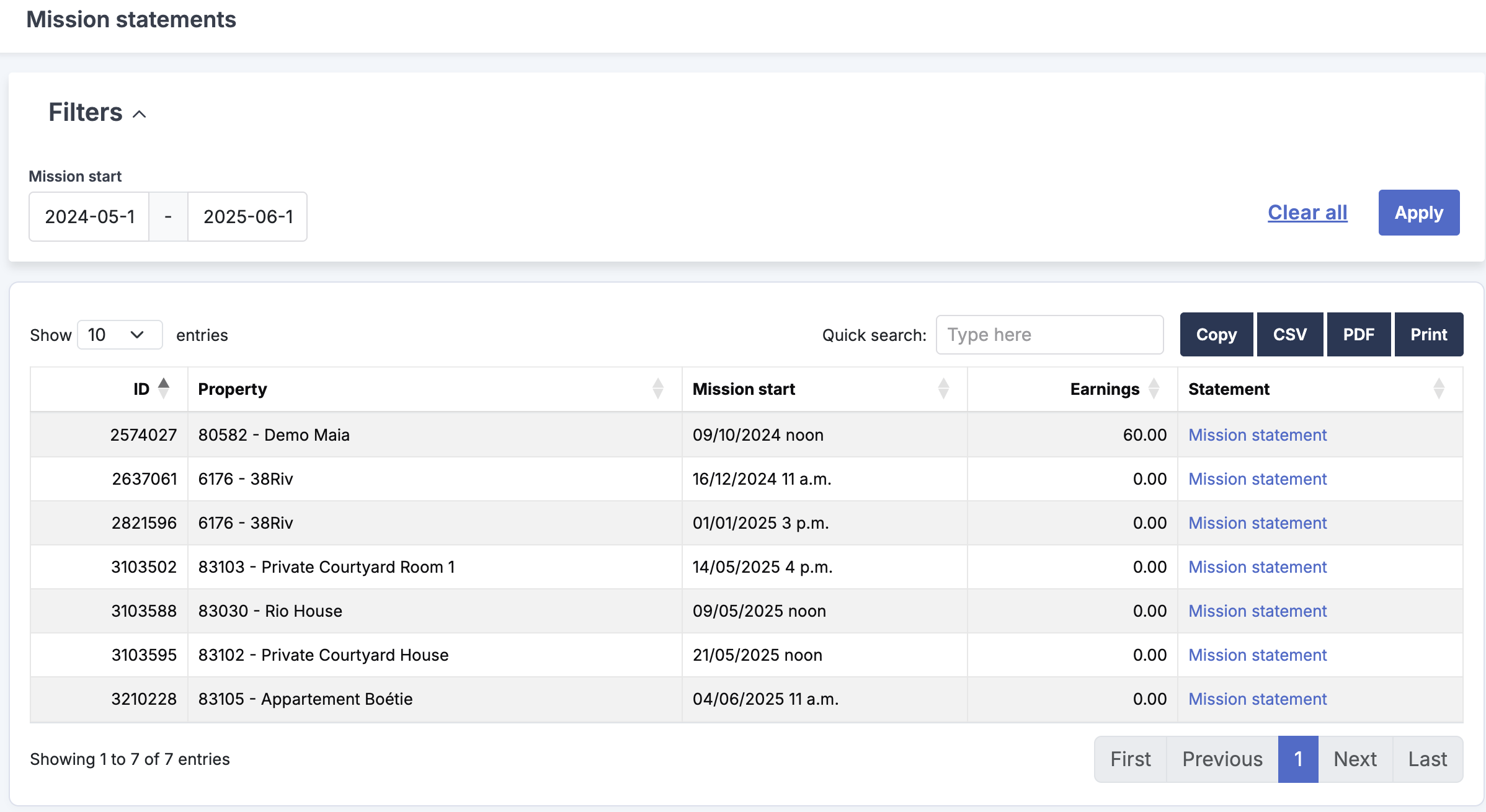Sort by Statement column sort icon
Image resolution: width=1486 pixels, height=812 pixels.
1439,389
